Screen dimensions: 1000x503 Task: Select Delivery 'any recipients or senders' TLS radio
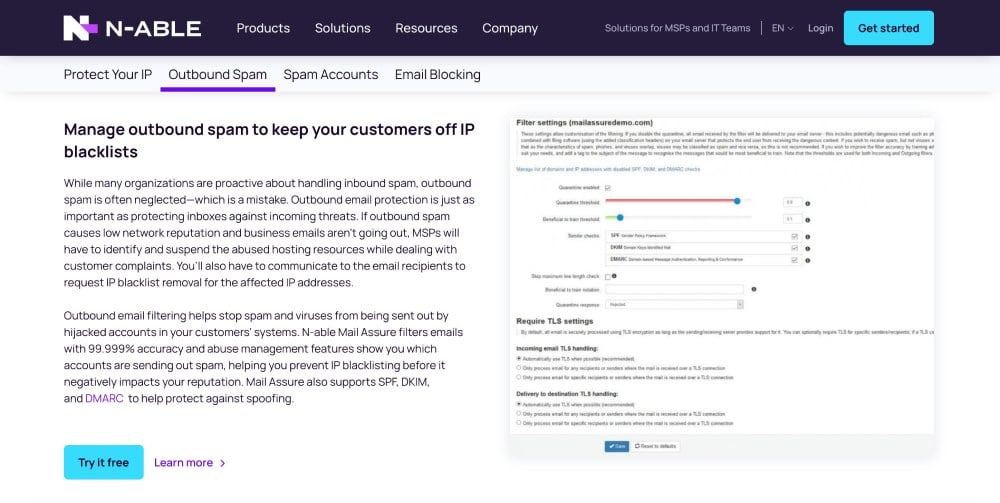518,414
